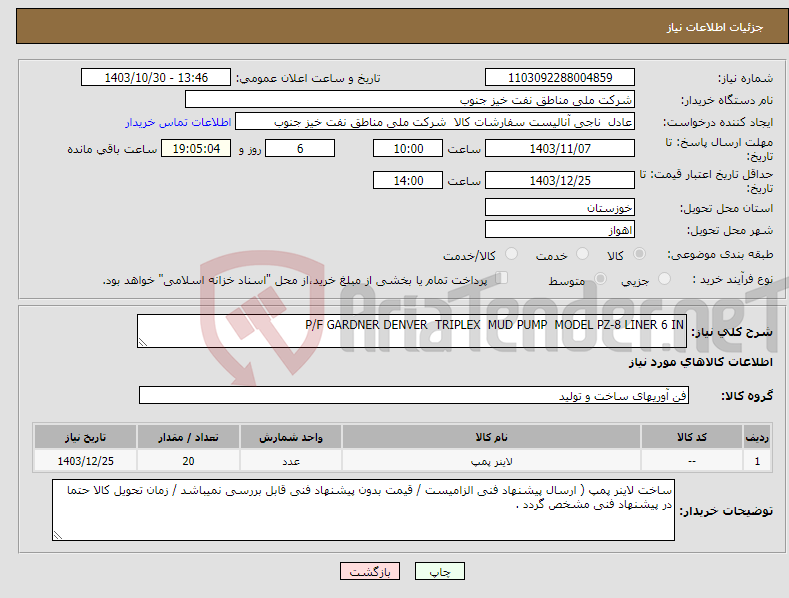Click the شرح کلی نیاز label
Viewport: 789px width, 598px height.
732,332
